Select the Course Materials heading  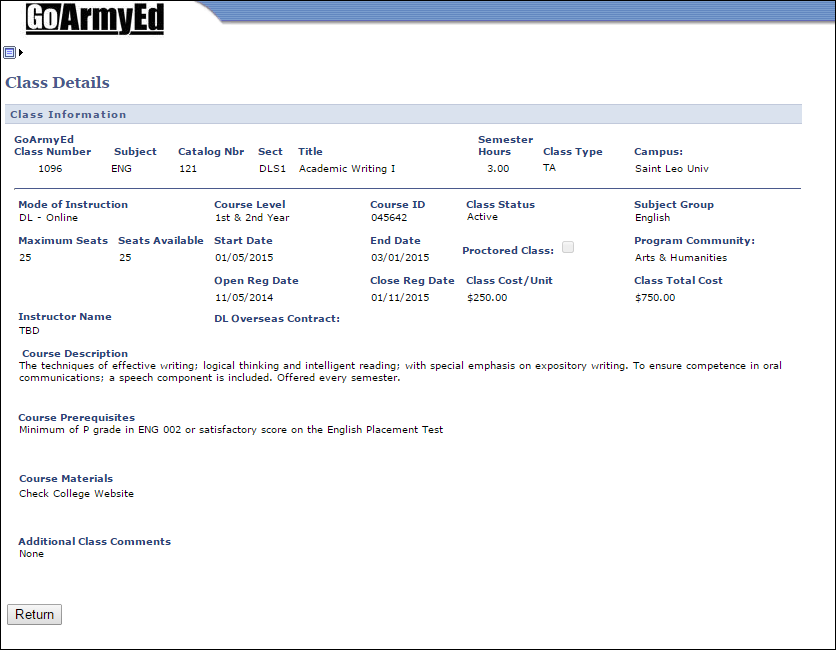(66, 478)
